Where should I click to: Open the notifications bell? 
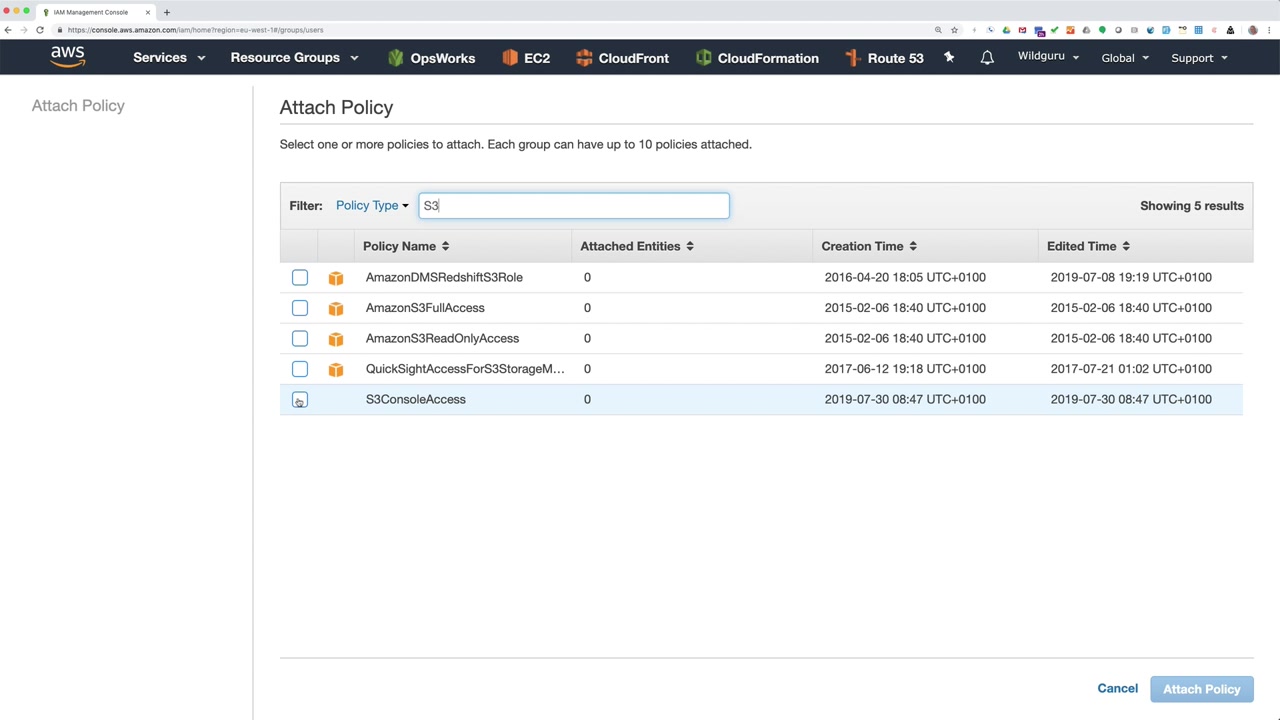987,58
